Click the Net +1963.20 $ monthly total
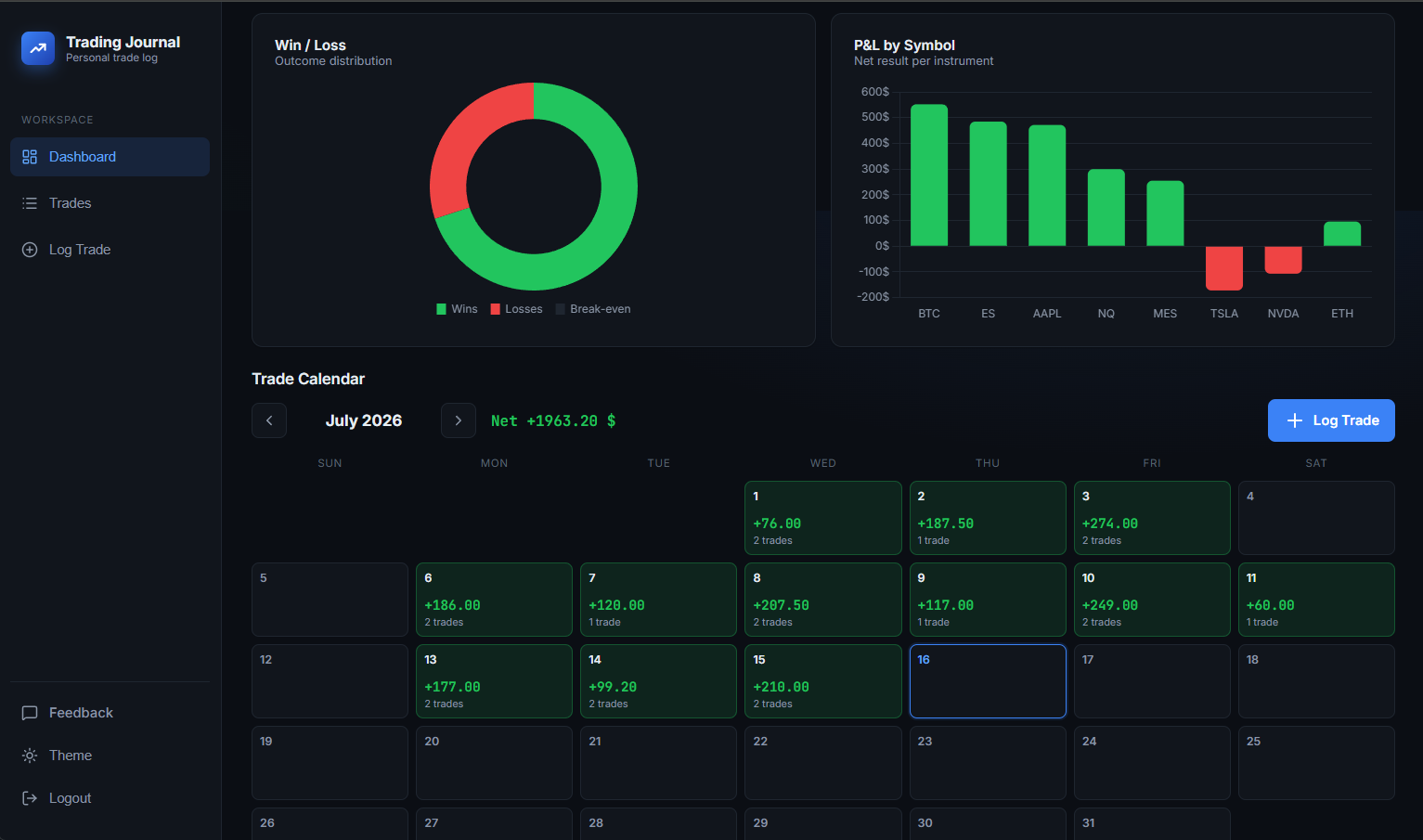This screenshot has height=840, width=1423. coord(553,420)
